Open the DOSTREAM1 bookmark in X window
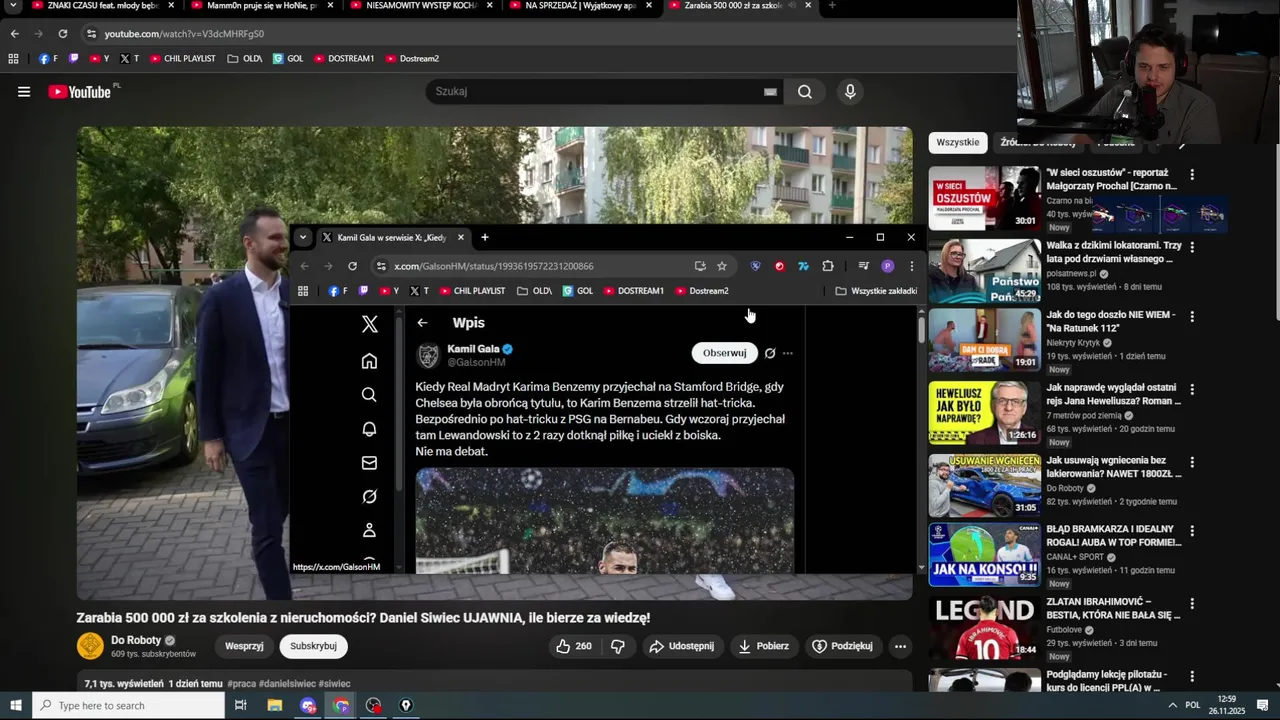This screenshot has height=720, width=1280. (634, 291)
